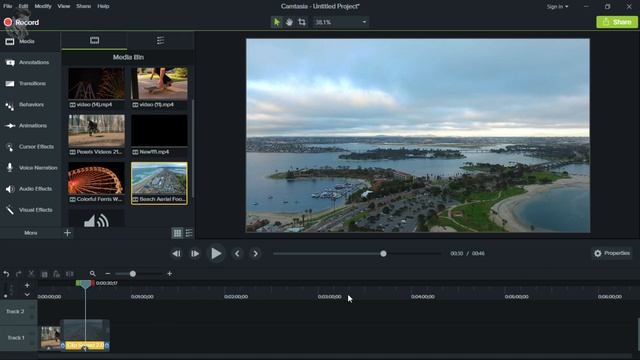Click the Copy icon in timeline toolbar
This screenshot has height=360, width=640.
coord(44,274)
